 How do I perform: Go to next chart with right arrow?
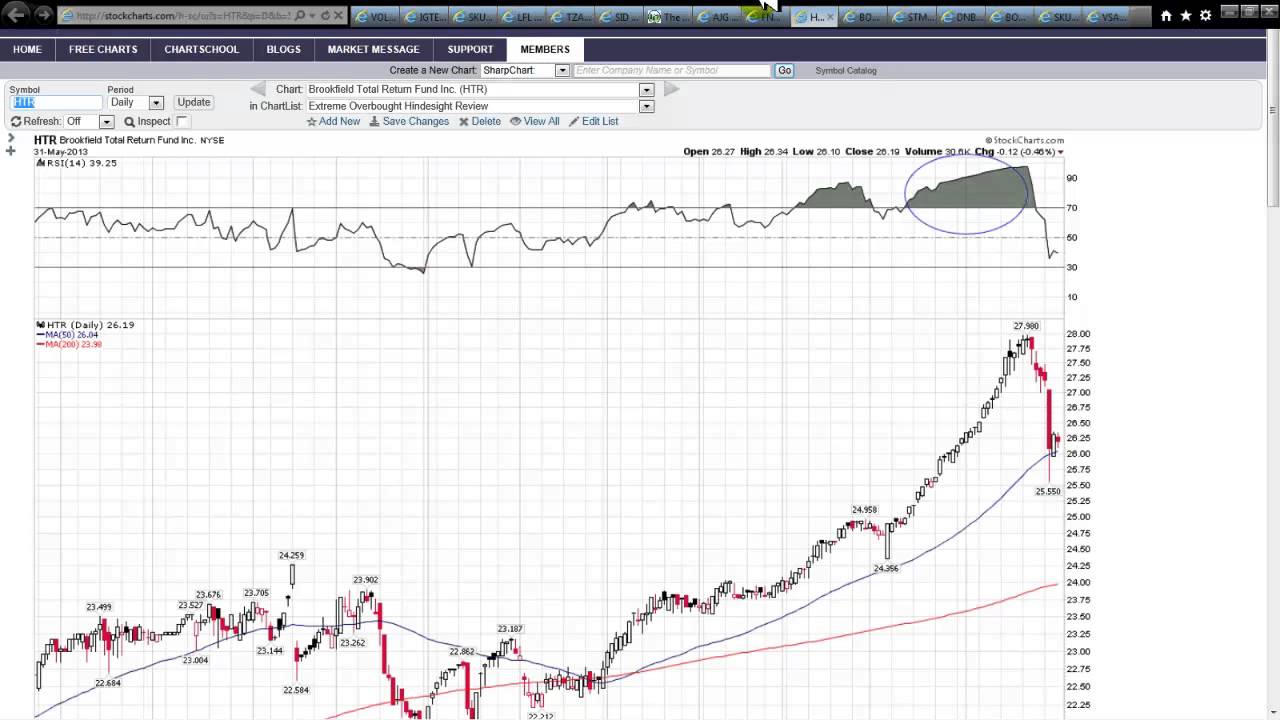(x=671, y=89)
